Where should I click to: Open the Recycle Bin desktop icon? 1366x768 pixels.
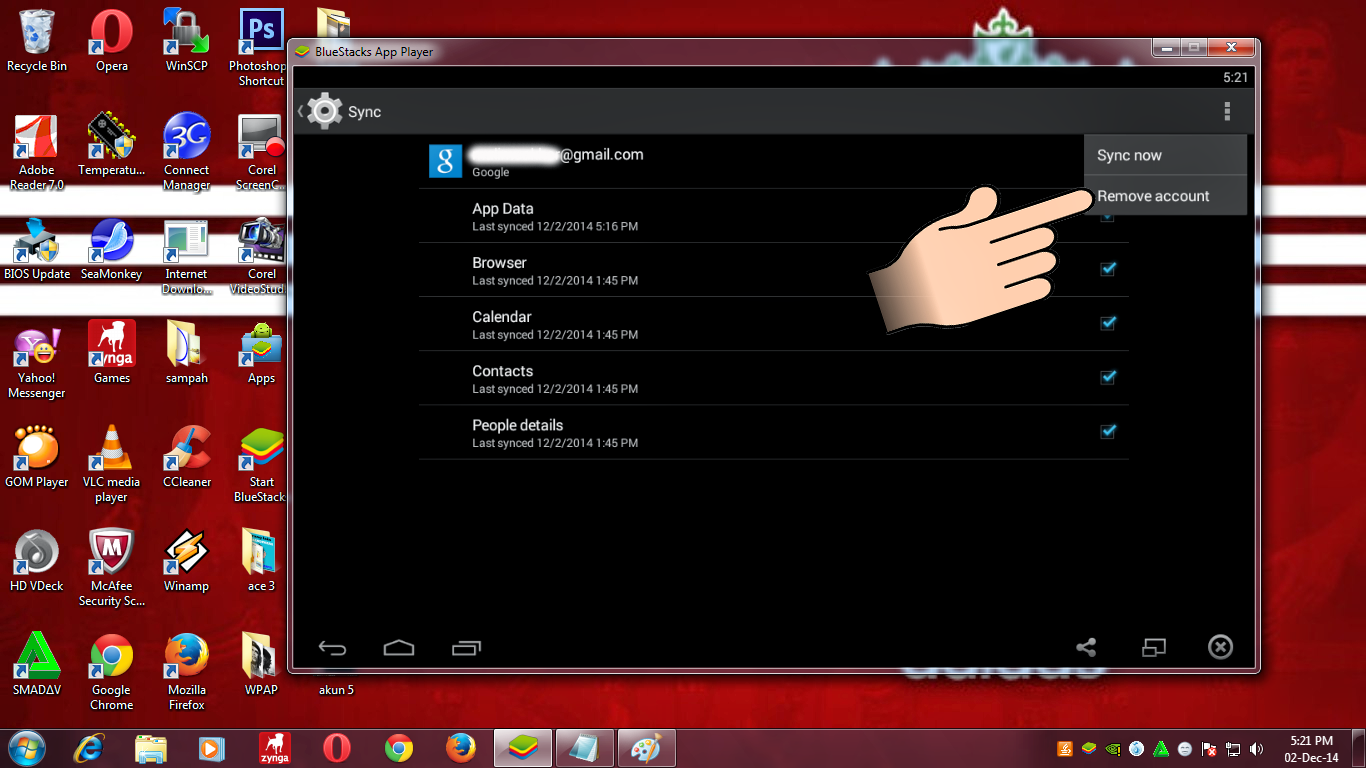[x=37, y=41]
